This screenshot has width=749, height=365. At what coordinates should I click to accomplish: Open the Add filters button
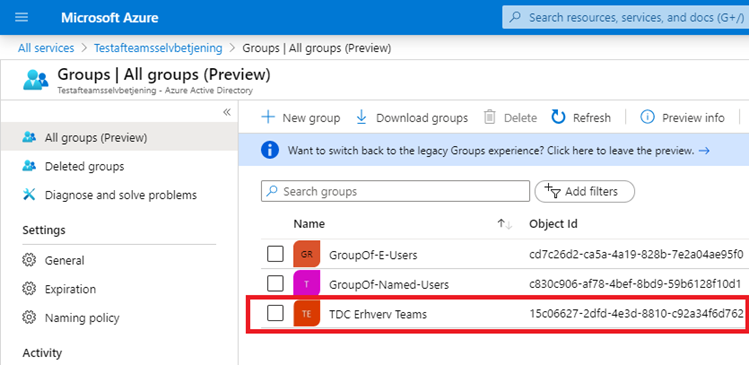tap(585, 192)
